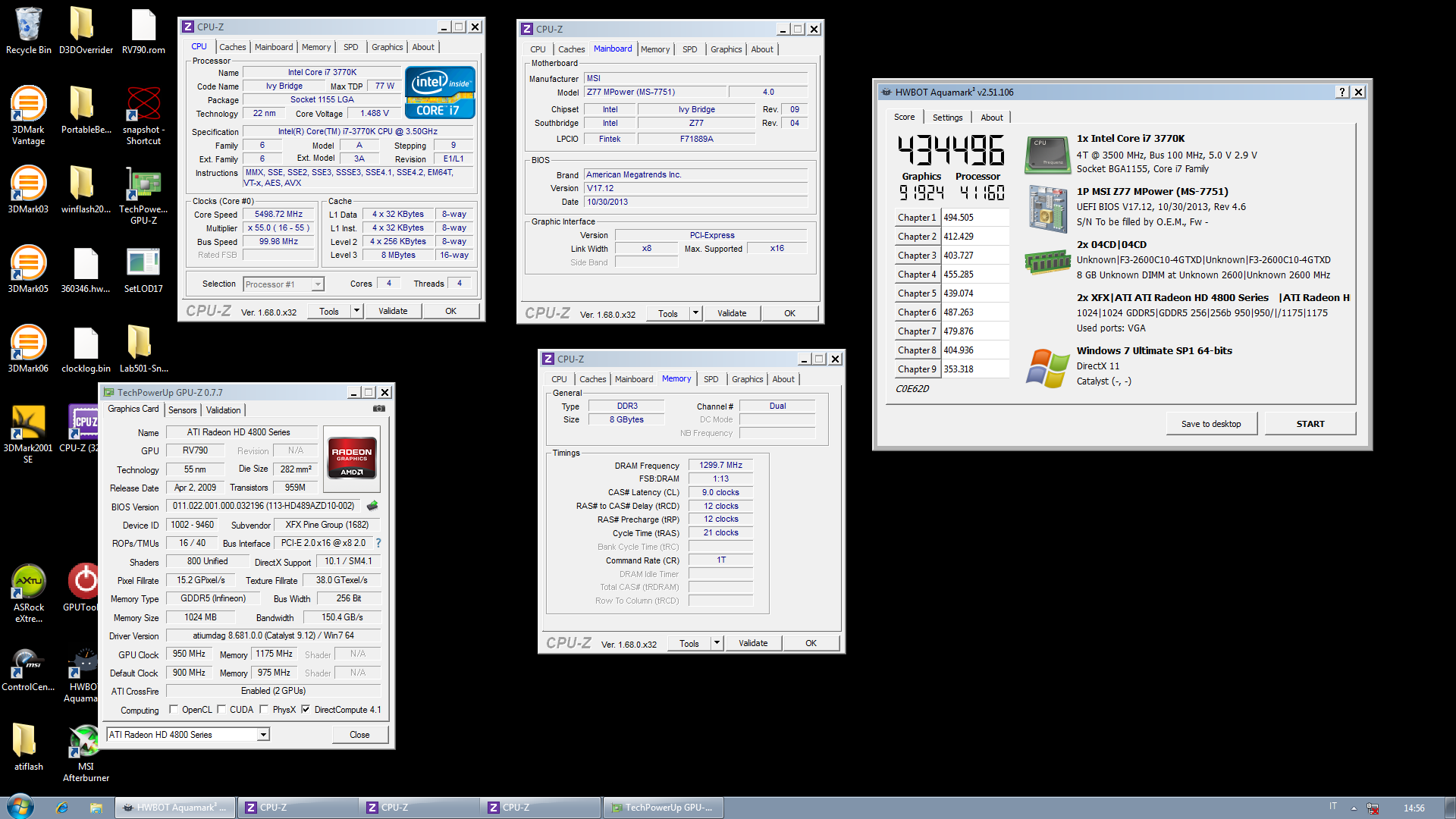Viewport: 1456px width, 819px height.
Task: Toggle the OpenCL checkbox in GPU-Z
Action: (x=174, y=710)
